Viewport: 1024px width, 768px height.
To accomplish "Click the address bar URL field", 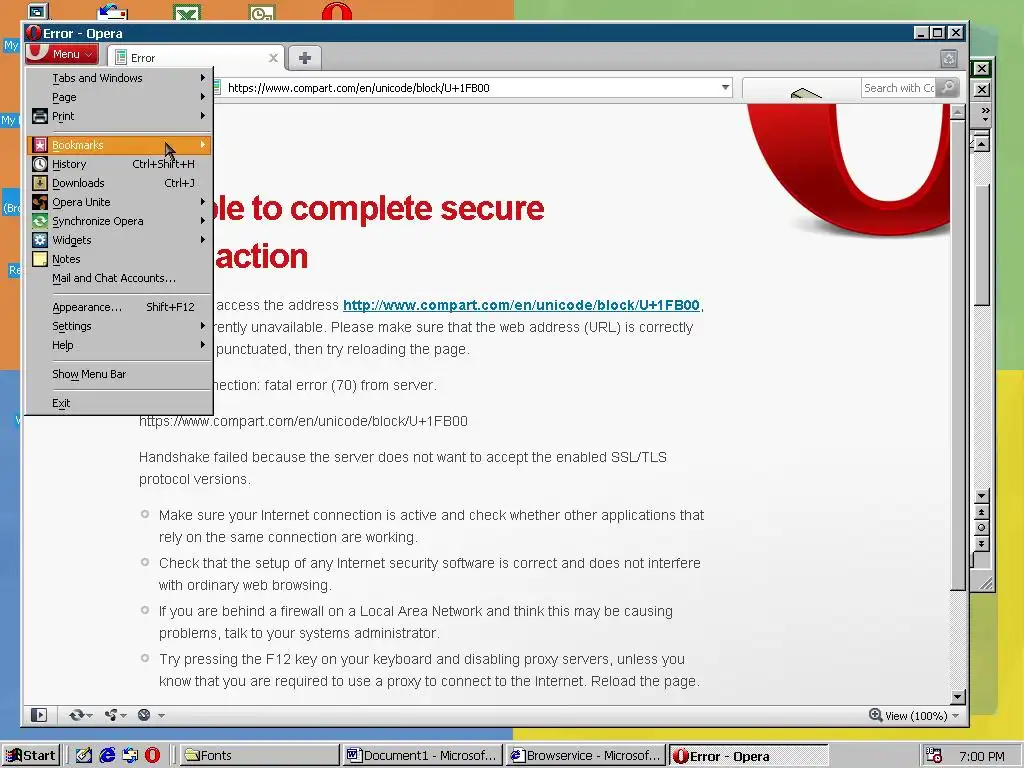I will click(x=473, y=88).
